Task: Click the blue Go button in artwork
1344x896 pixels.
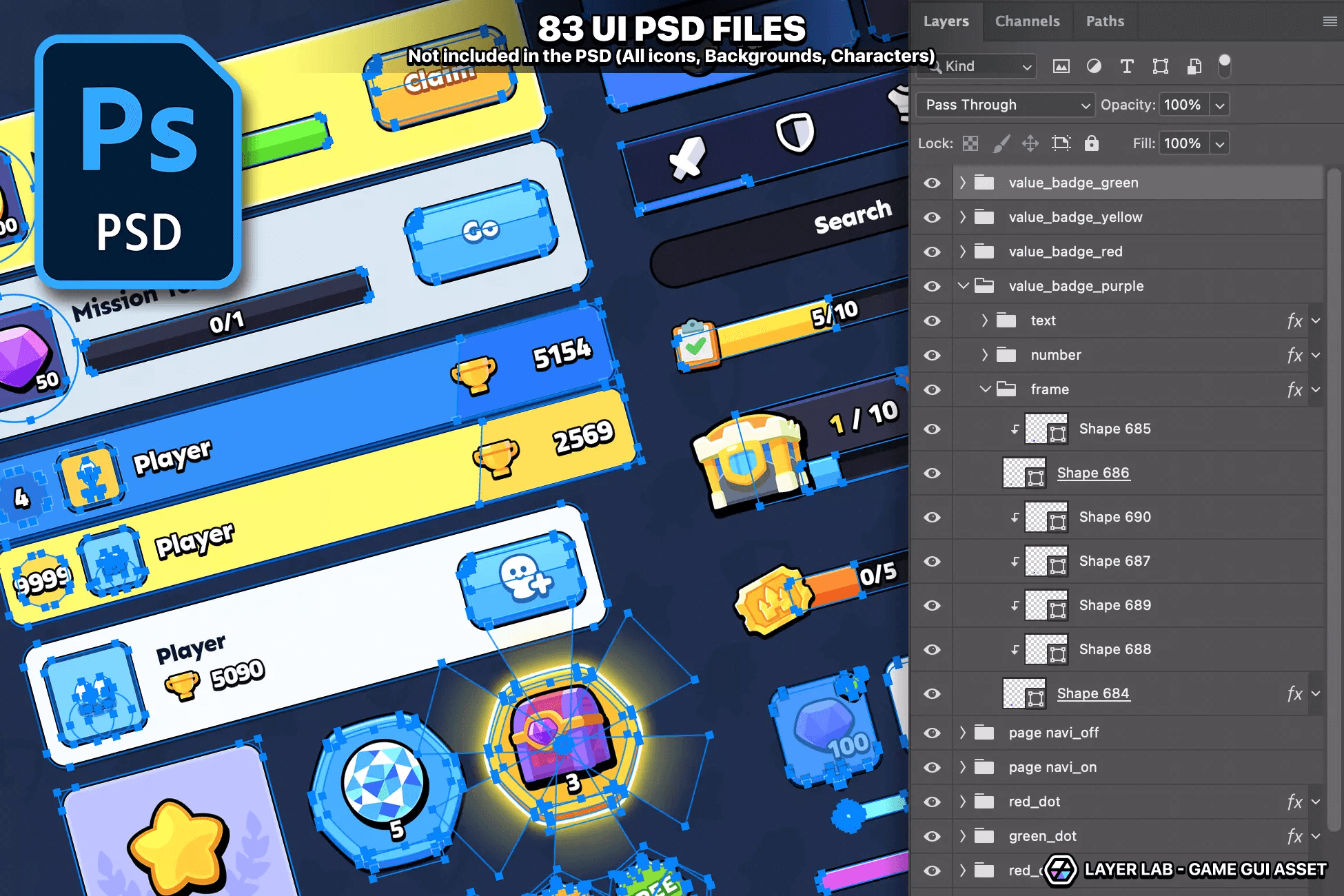Action: tap(481, 231)
